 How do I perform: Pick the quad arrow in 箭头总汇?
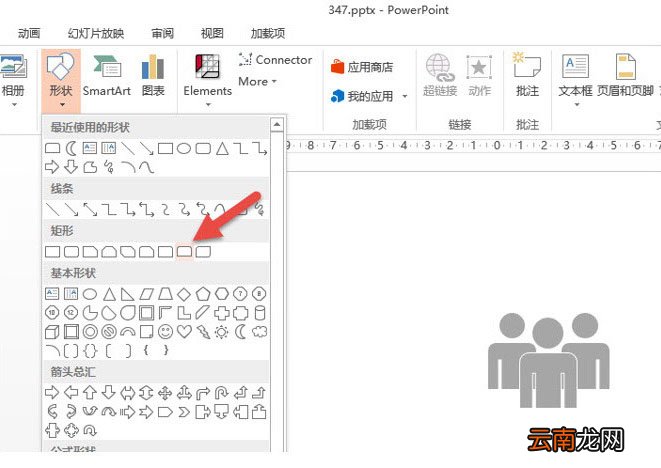(x=165, y=393)
